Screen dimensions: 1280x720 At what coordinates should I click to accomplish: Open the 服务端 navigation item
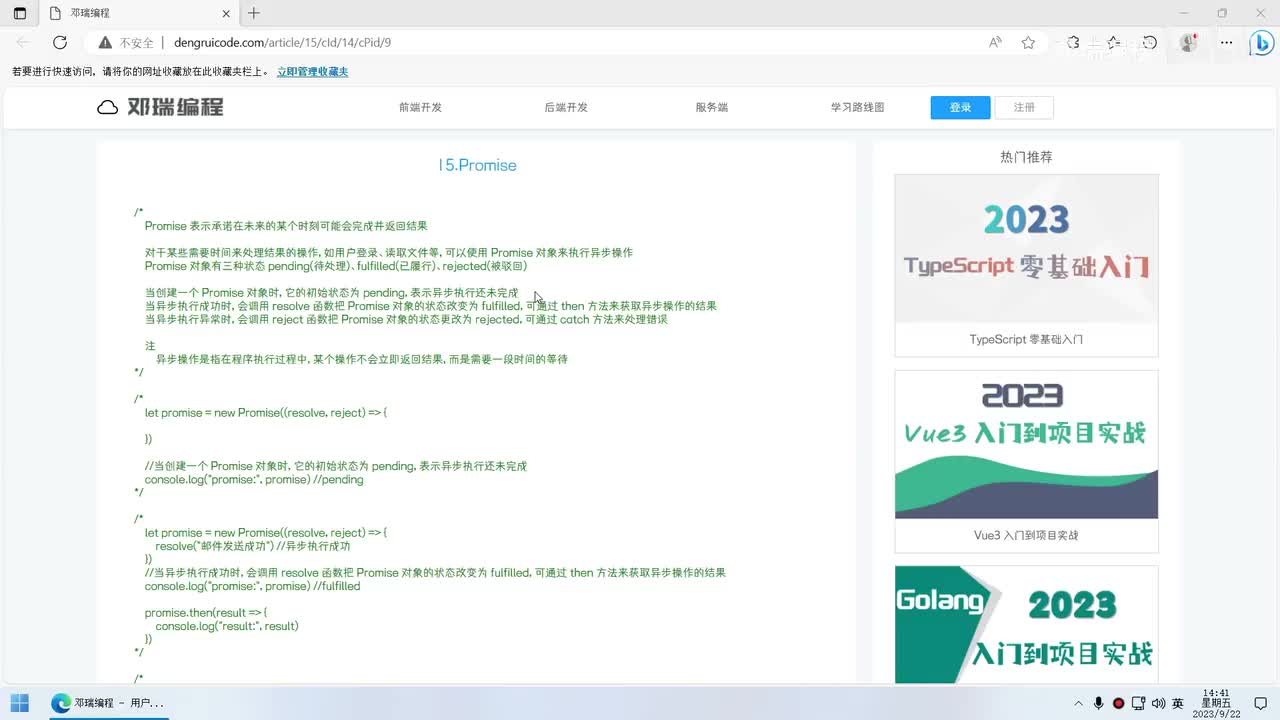pyautogui.click(x=712, y=108)
